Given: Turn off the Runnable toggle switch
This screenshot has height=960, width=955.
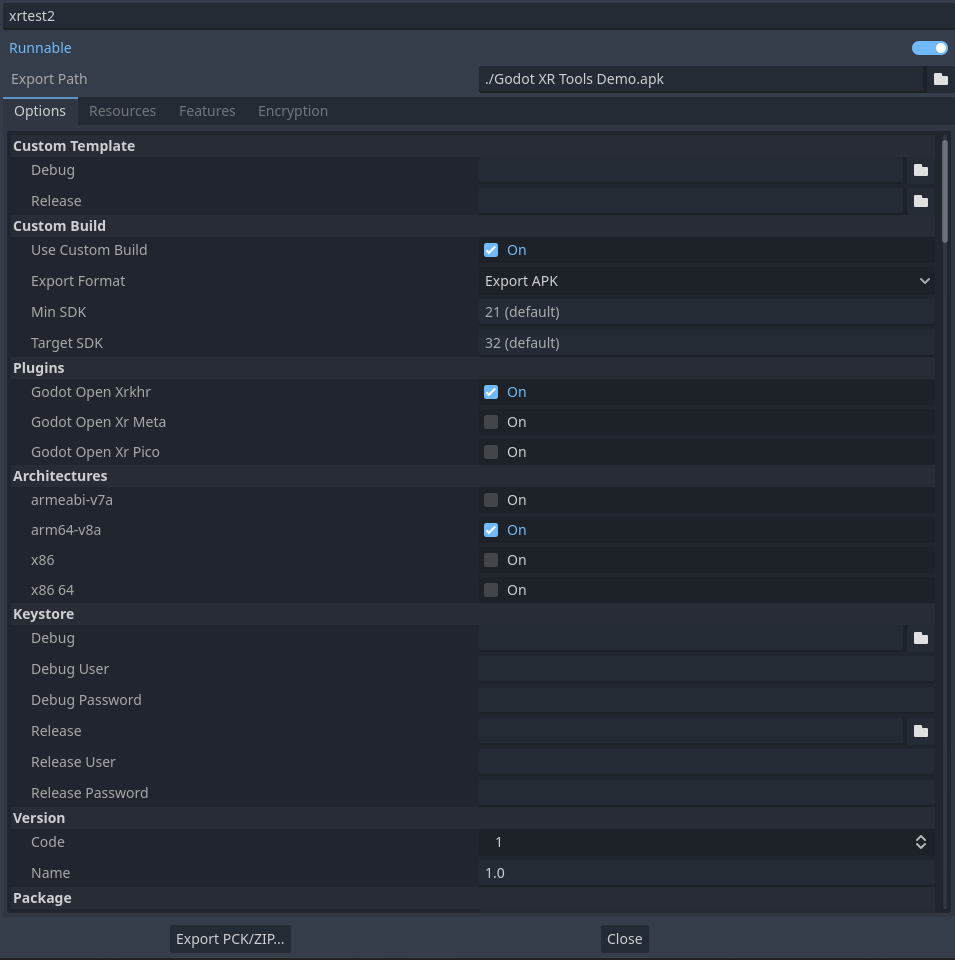Looking at the screenshot, I should pos(928,47).
